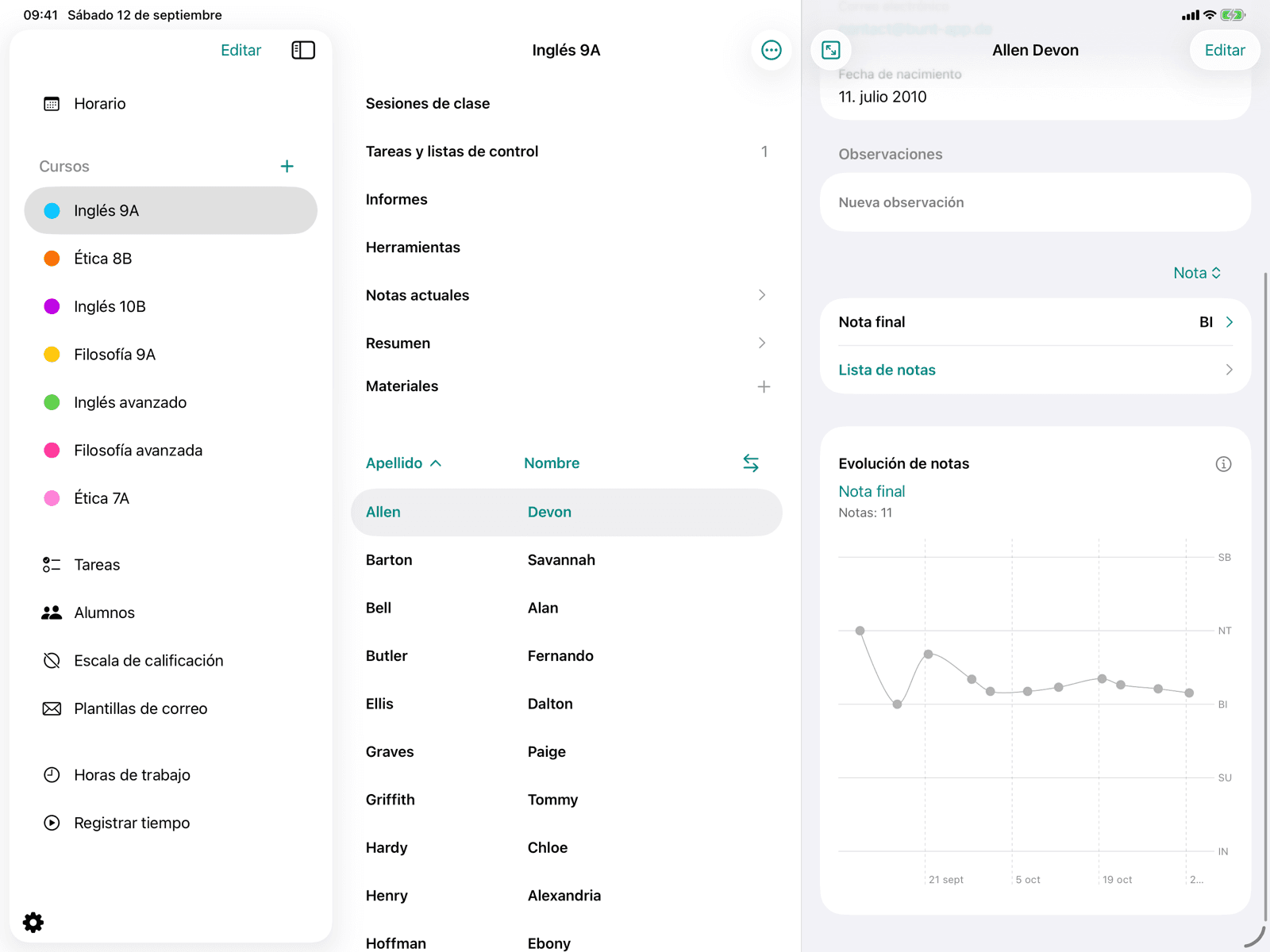1270x952 pixels.
Task: Open the Nota sort dropdown
Action: coord(1197,273)
